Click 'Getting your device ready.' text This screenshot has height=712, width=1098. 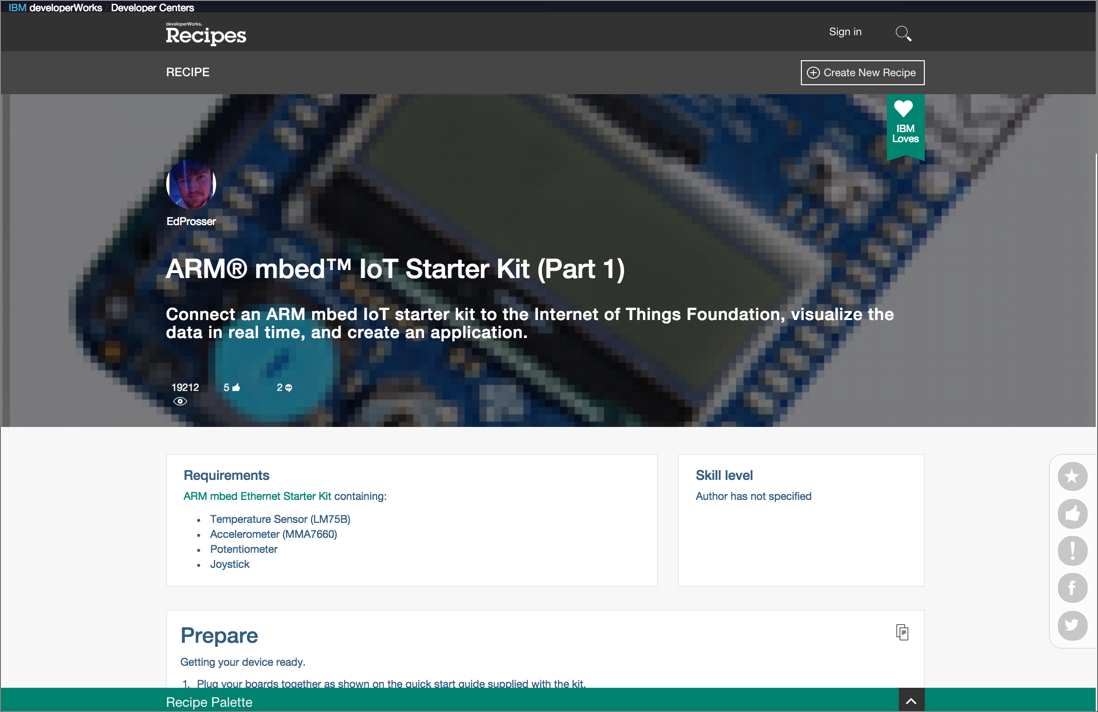click(x=243, y=662)
